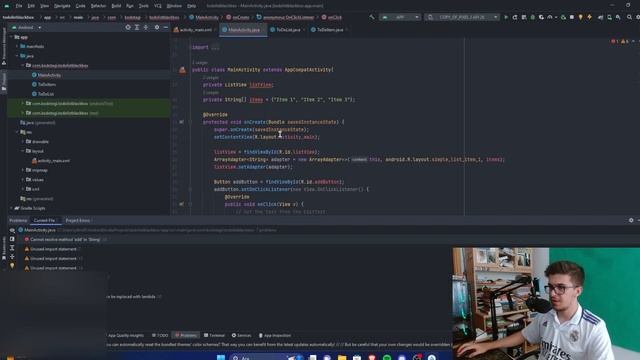Open the File menu
Viewport: 640px width, 360px height.
click(x=19, y=6)
